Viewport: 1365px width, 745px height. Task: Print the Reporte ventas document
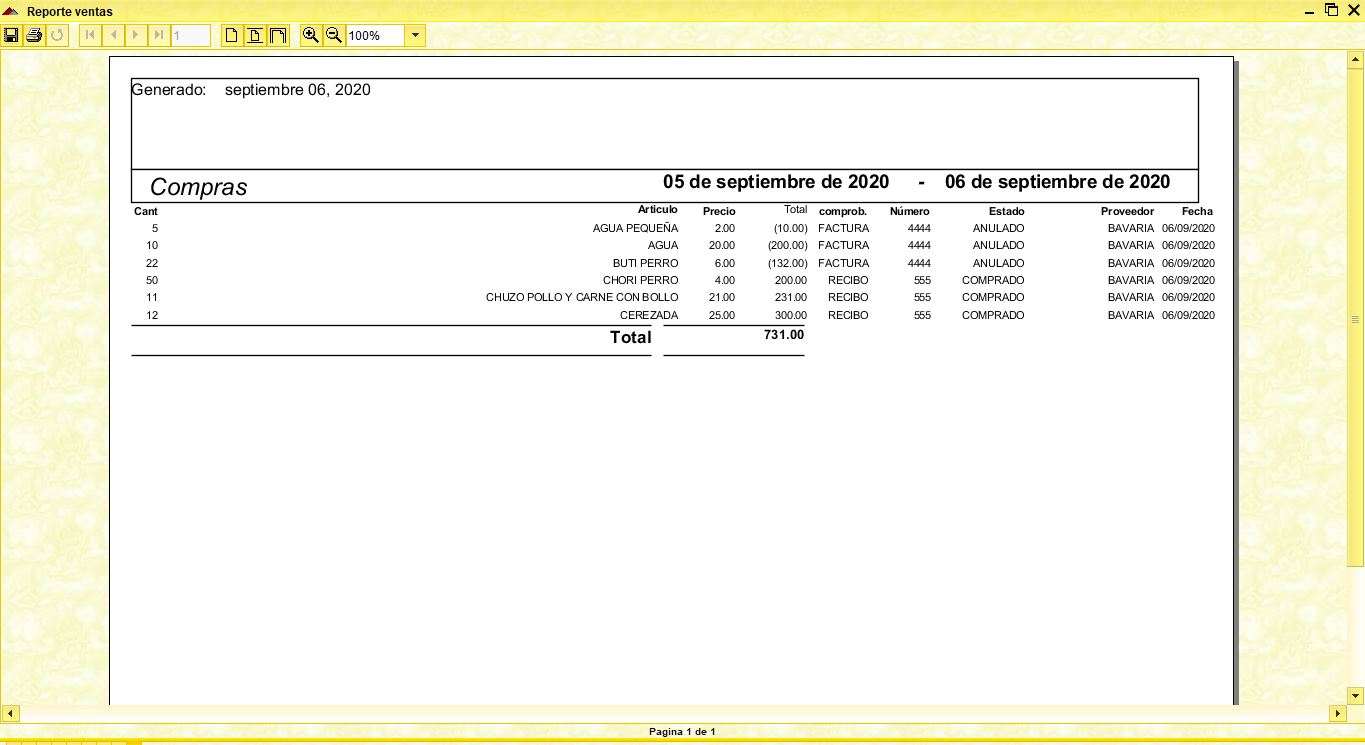pos(33,35)
